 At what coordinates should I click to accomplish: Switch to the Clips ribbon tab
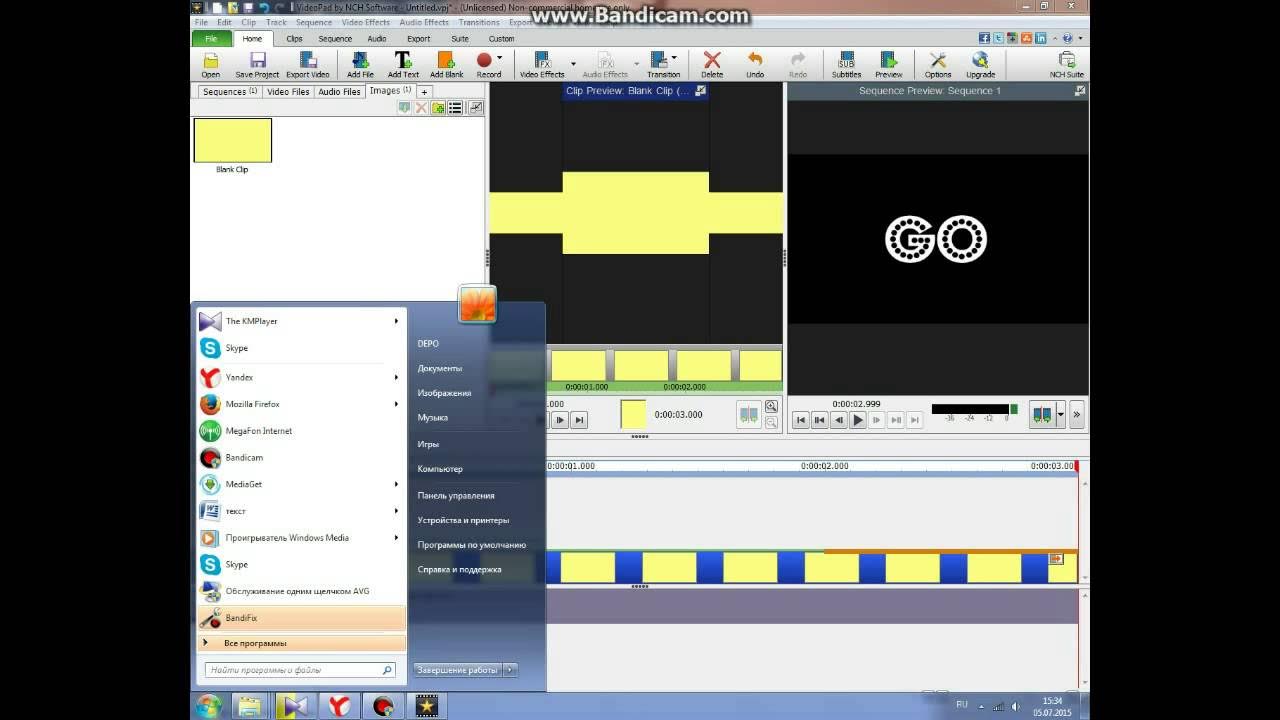(x=294, y=38)
